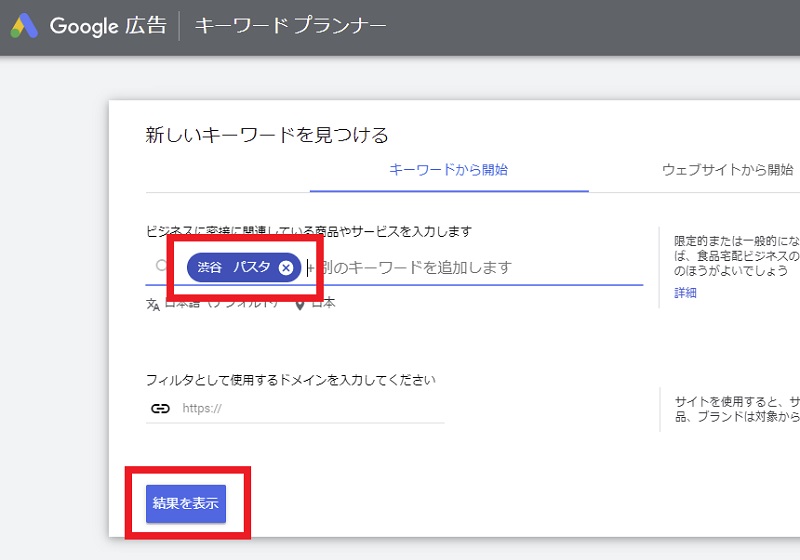800x560 pixels.
Task: Open the 詳細 link
Action: (685, 293)
